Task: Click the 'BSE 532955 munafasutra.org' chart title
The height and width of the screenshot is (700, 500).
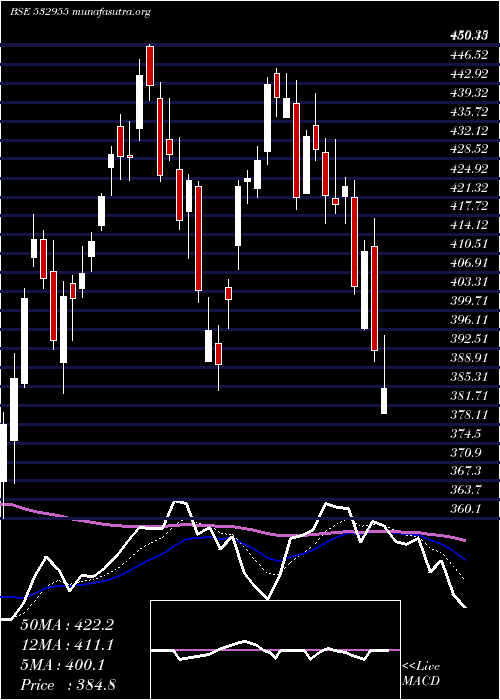Action: 80,12
